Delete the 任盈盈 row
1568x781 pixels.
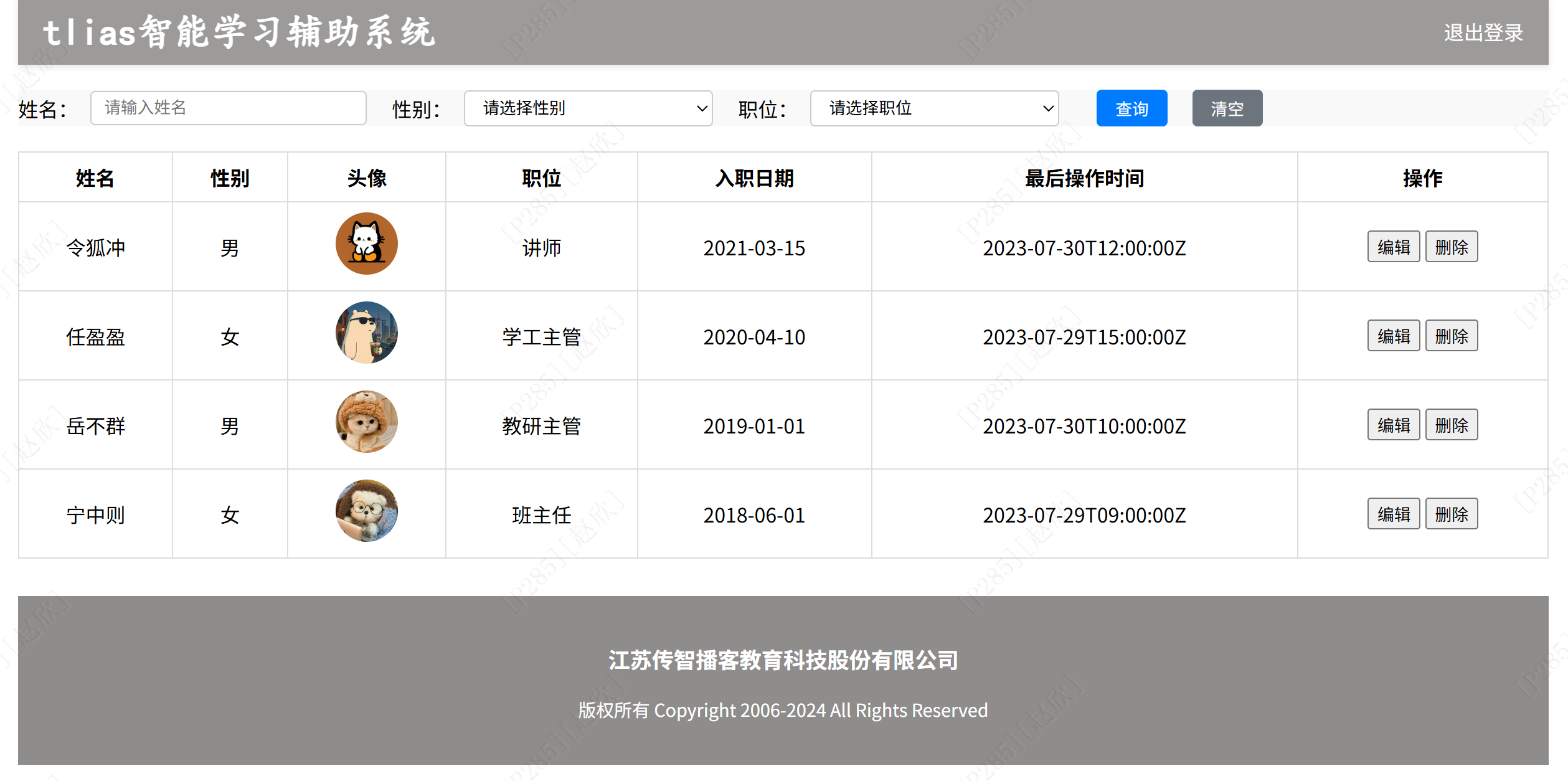pos(1451,336)
